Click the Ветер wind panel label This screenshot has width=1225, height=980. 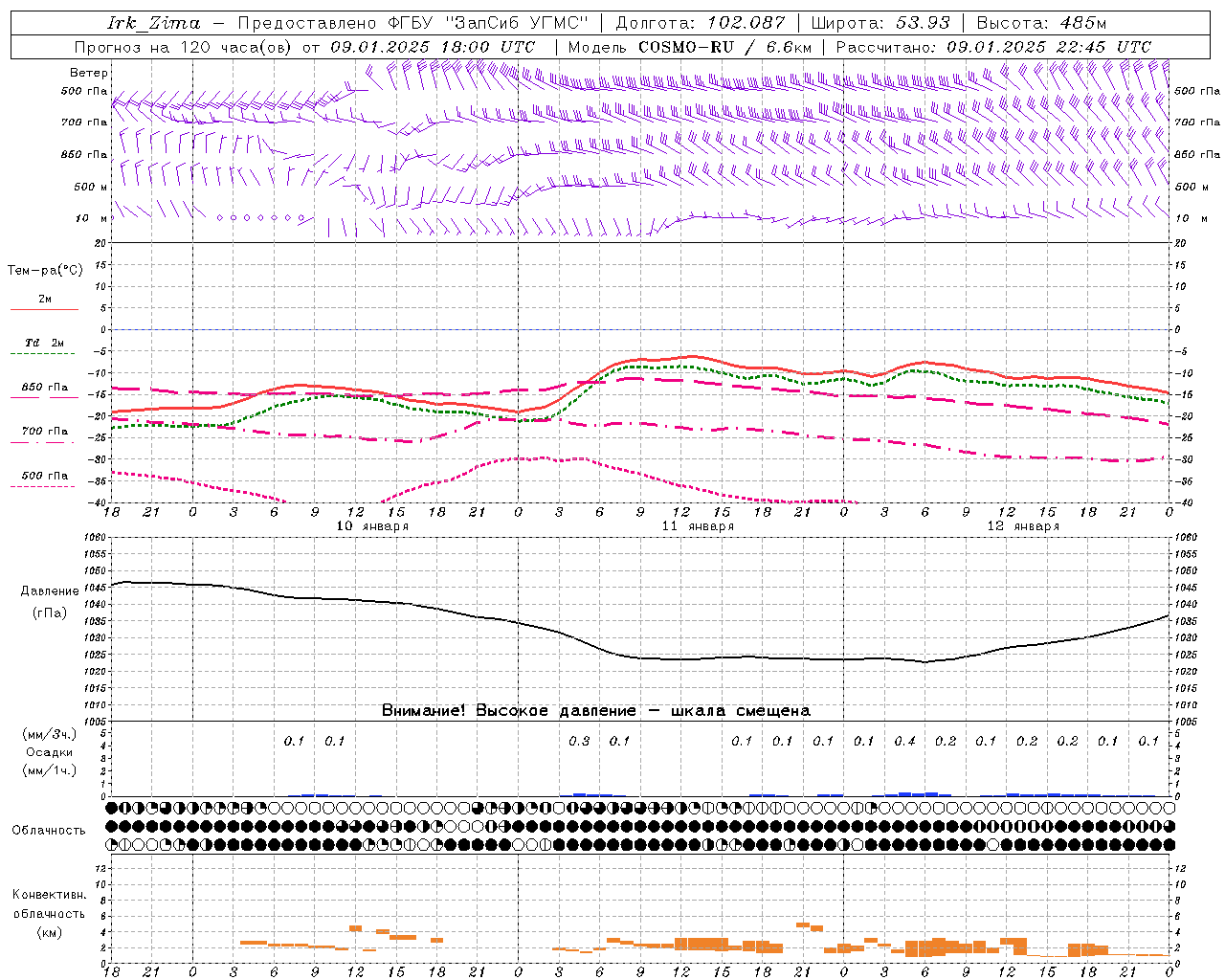tap(89, 73)
